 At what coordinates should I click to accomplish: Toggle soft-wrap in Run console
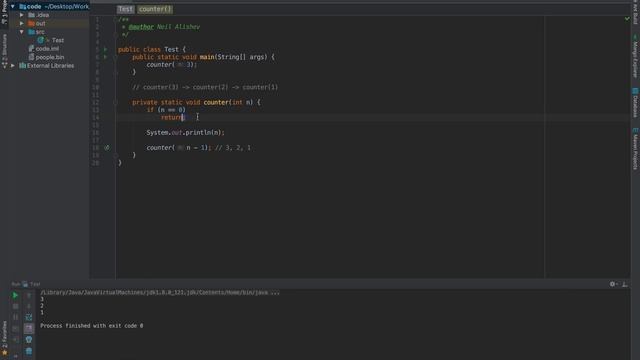click(29, 317)
